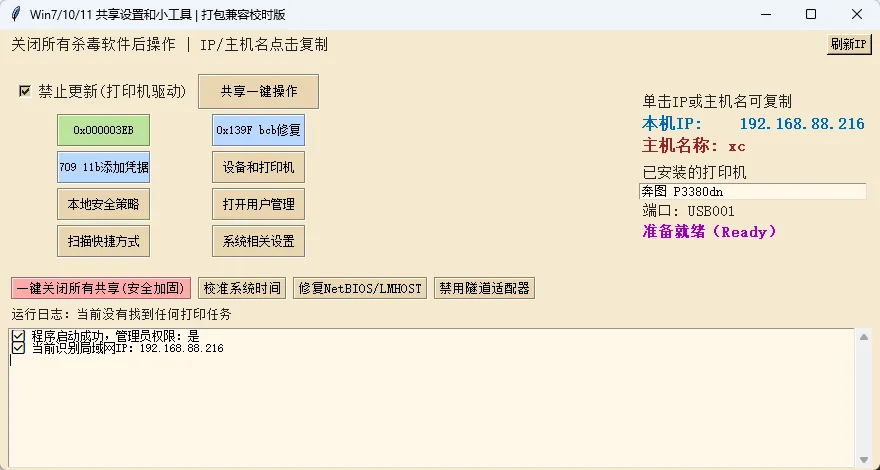This screenshot has width=880, height=470.
Task: Click log scrollbar down arrow
Action: pos(864,459)
